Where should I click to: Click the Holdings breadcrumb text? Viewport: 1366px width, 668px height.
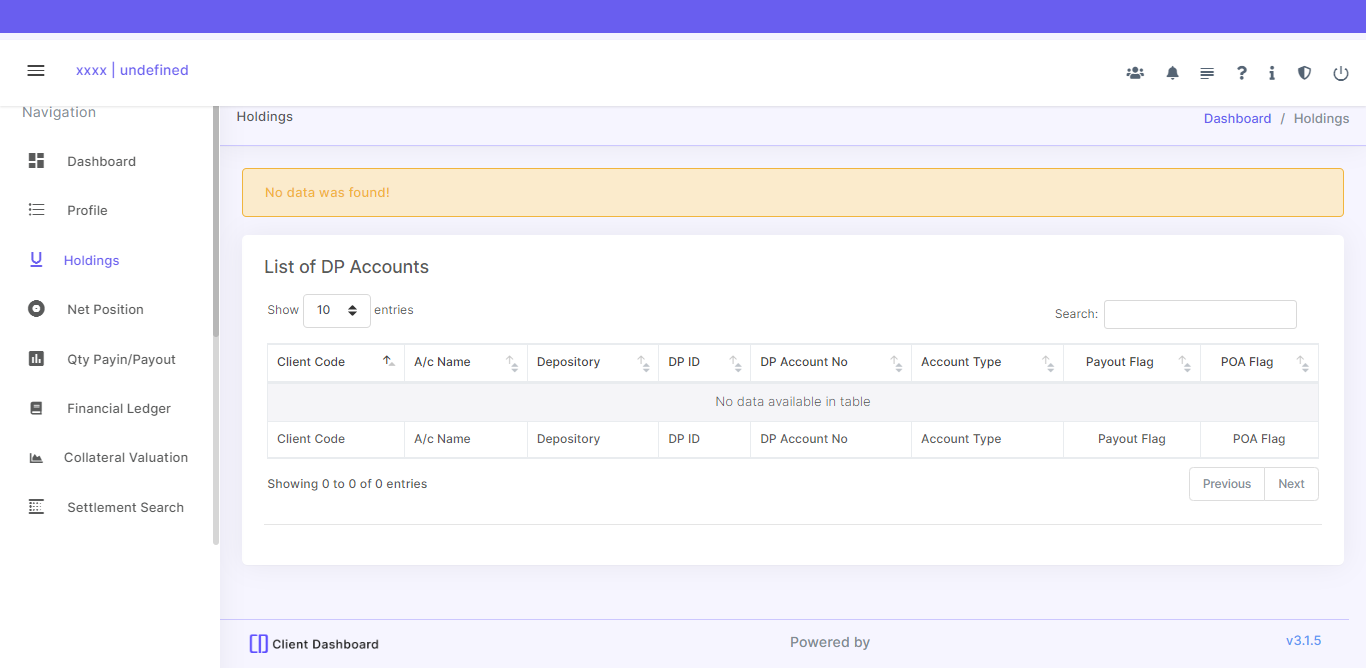point(1321,118)
